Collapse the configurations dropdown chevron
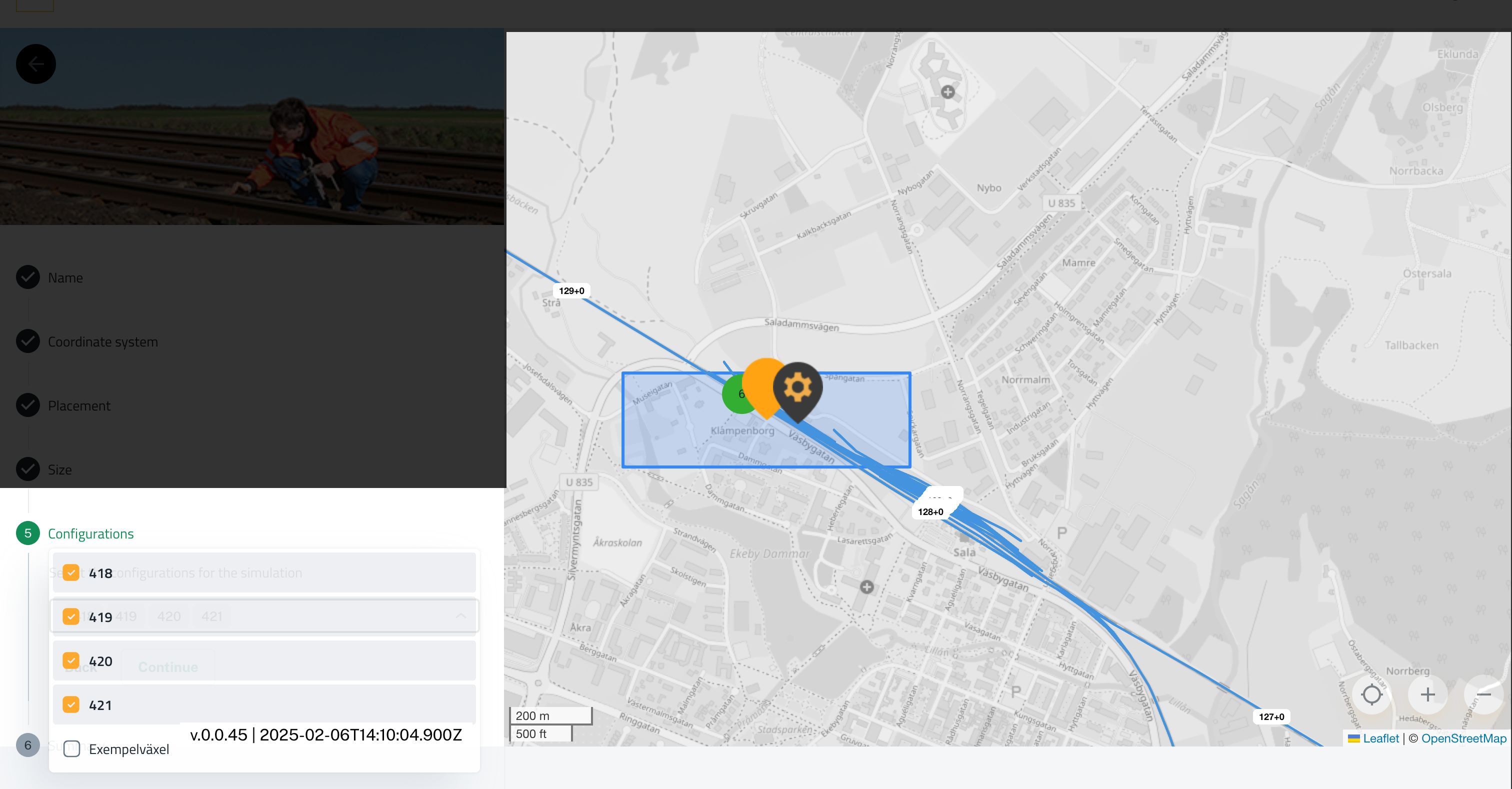 click(461, 616)
